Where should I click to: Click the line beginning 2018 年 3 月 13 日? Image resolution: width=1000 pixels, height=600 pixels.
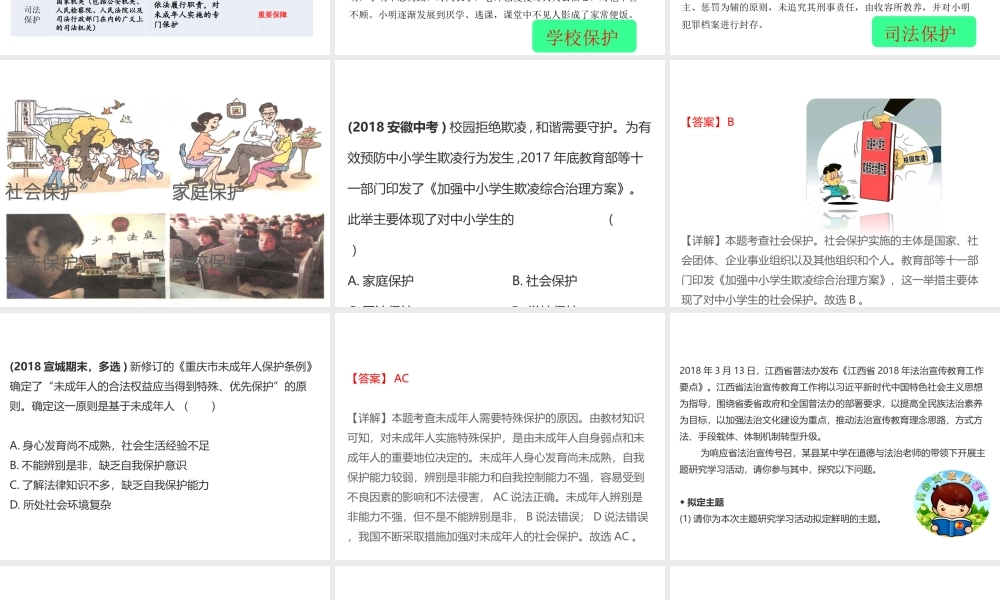point(832,370)
